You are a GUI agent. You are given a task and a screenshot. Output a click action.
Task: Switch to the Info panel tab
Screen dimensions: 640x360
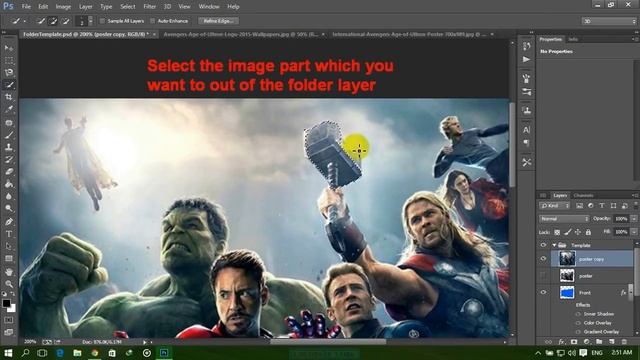573,39
